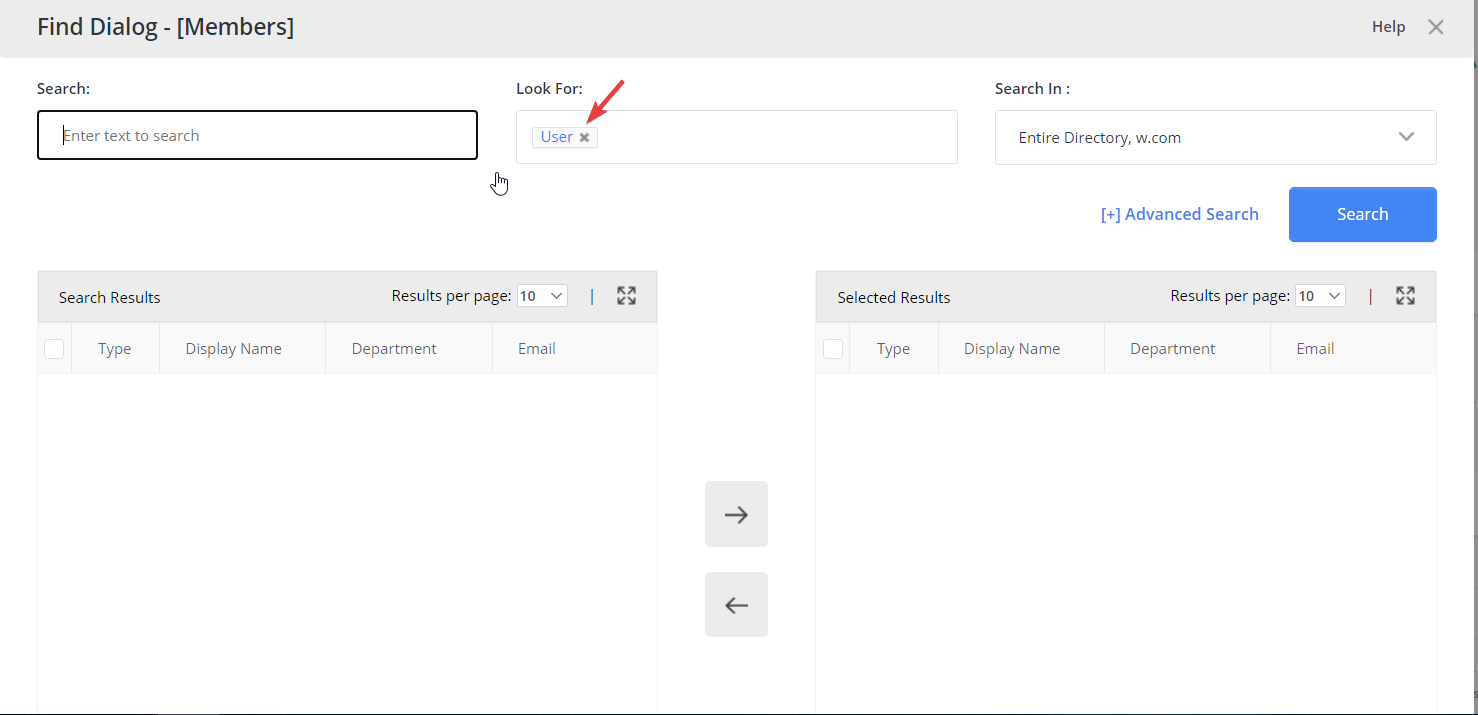Sort by Display Name column header
1478x715 pixels.
point(232,348)
